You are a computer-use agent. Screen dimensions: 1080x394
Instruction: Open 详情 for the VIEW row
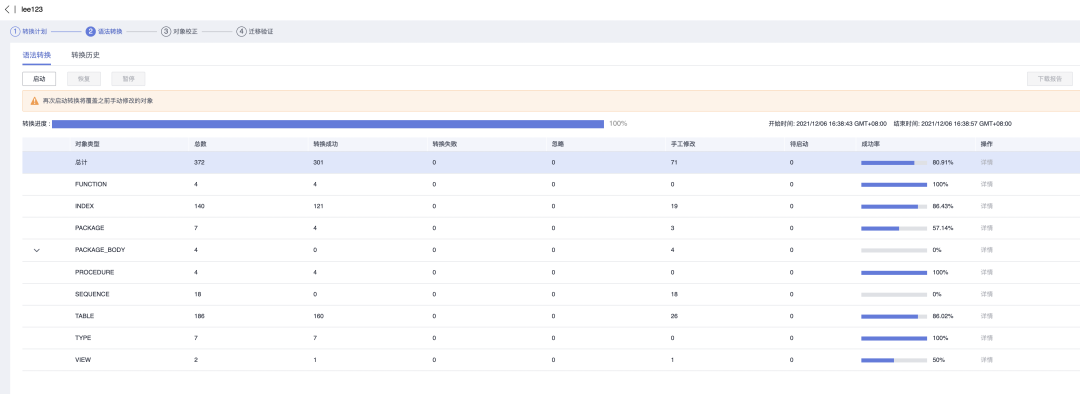point(986,360)
